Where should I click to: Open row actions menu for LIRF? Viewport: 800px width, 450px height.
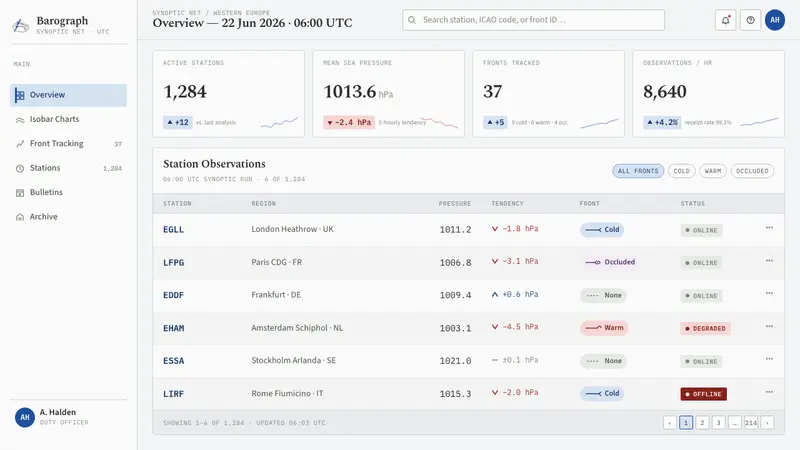coord(769,392)
